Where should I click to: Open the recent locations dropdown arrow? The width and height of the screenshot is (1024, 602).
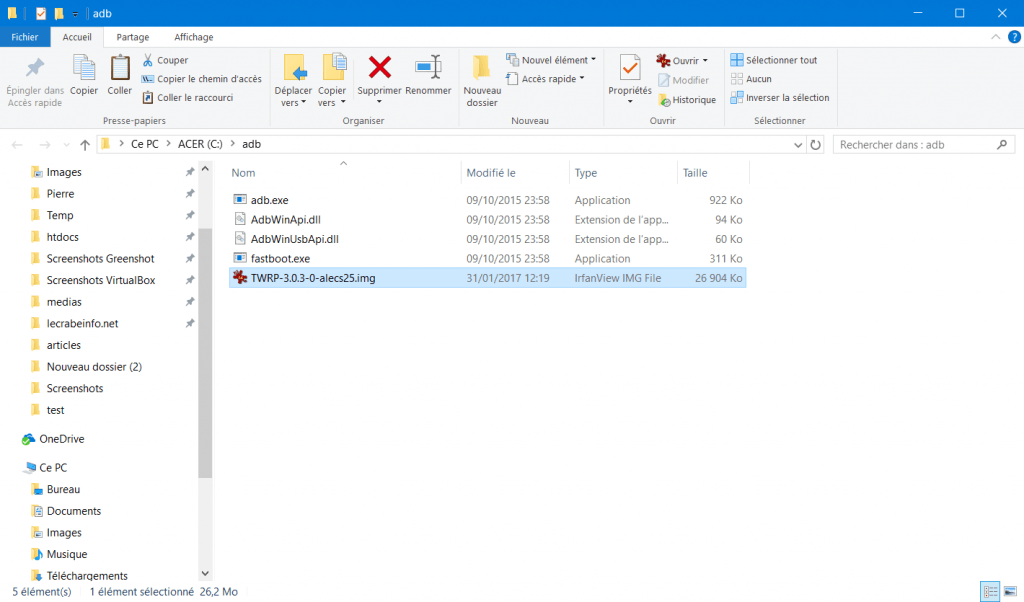coord(66,145)
